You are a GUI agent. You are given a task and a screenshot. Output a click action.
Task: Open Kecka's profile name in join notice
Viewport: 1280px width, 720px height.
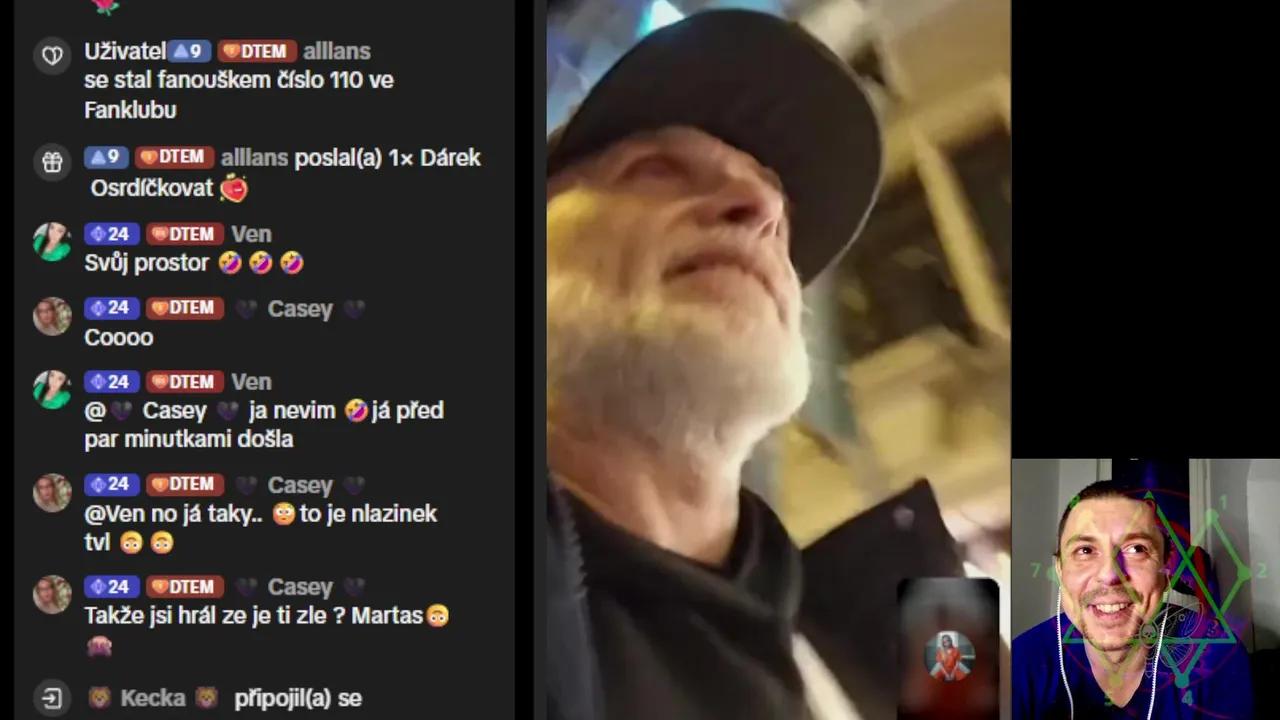click(x=153, y=698)
